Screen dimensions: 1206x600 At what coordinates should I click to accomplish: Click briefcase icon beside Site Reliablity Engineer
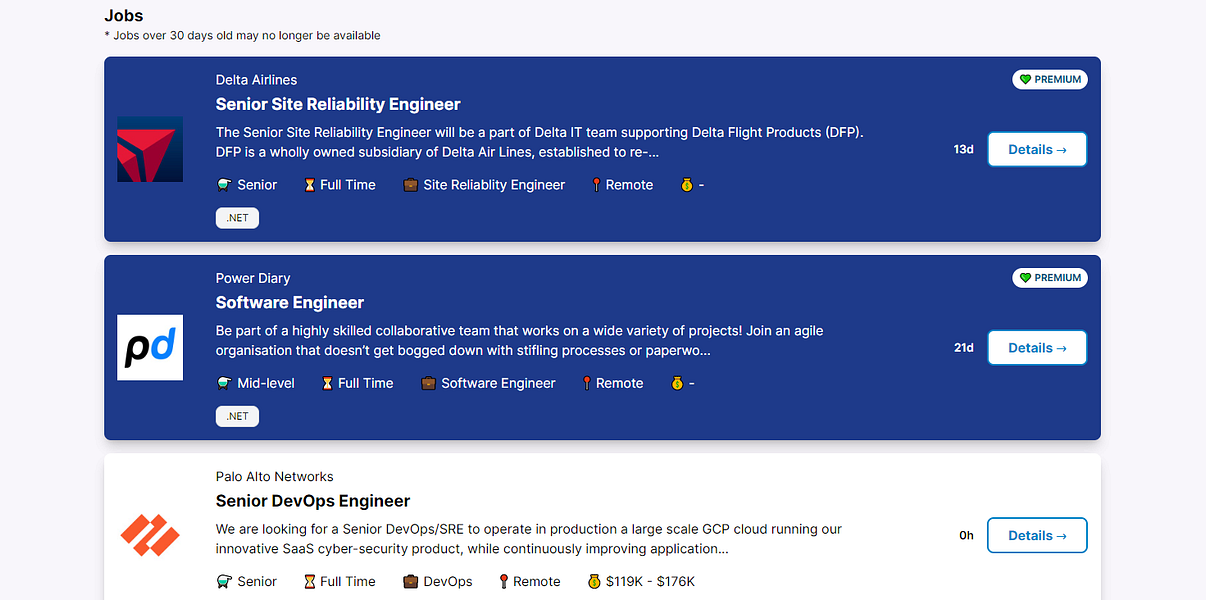(410, 185)
